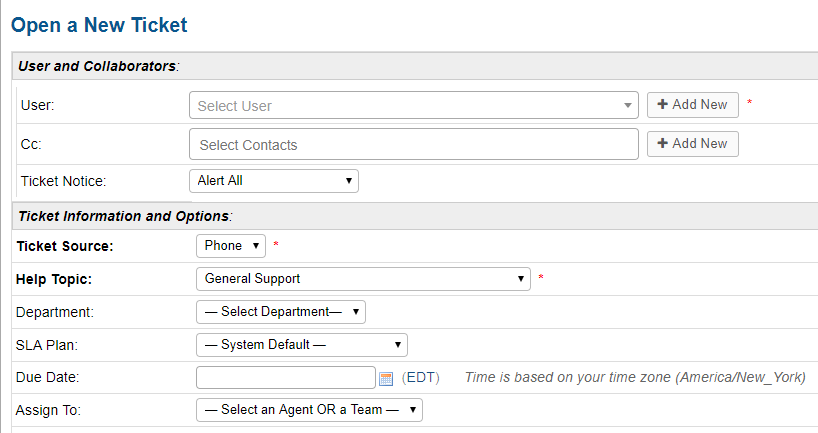Click the plus icon on User Add New
Viewport: 818px width, 433px height.
(661, 105)
